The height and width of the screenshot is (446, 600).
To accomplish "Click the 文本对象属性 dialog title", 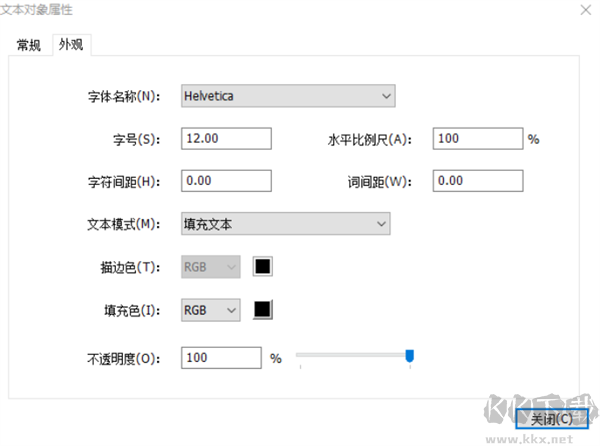I will point(36,9).
